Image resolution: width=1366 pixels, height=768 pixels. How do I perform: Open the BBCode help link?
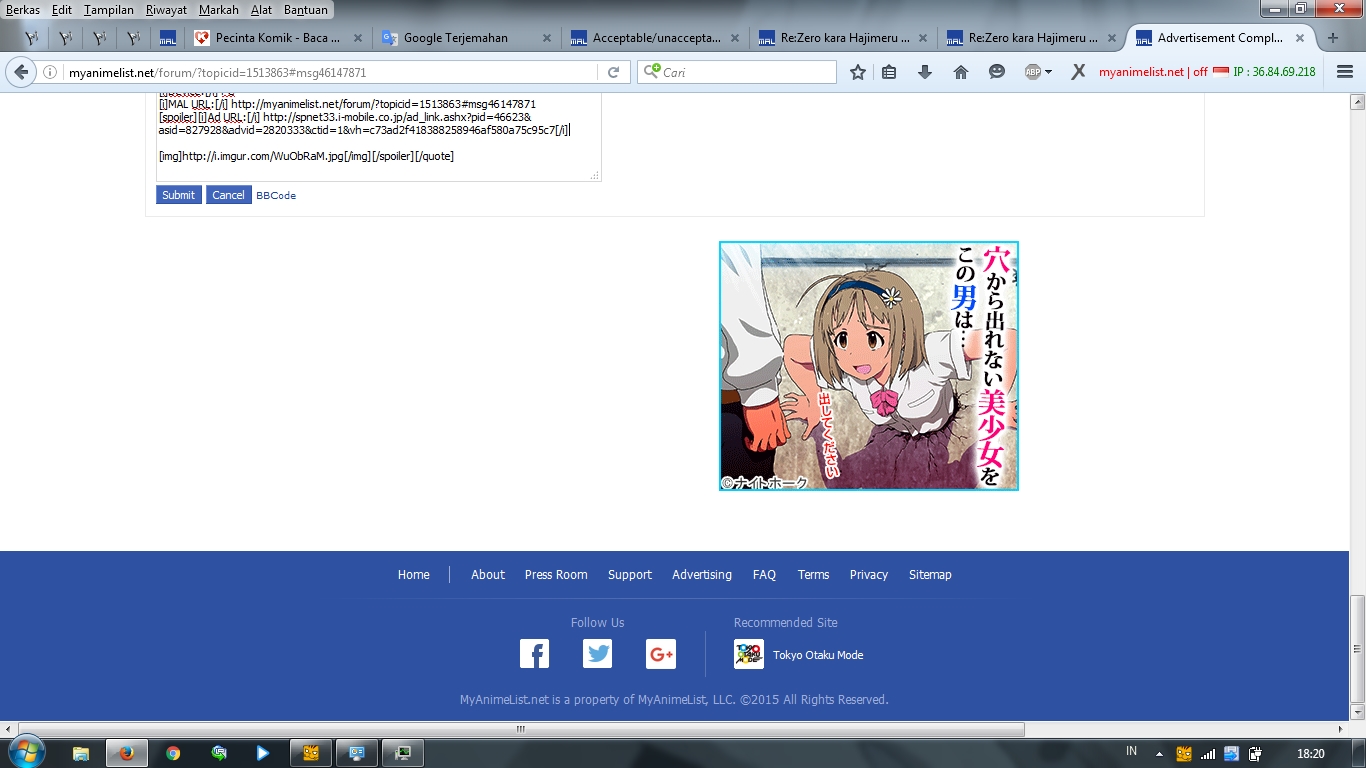276,195
